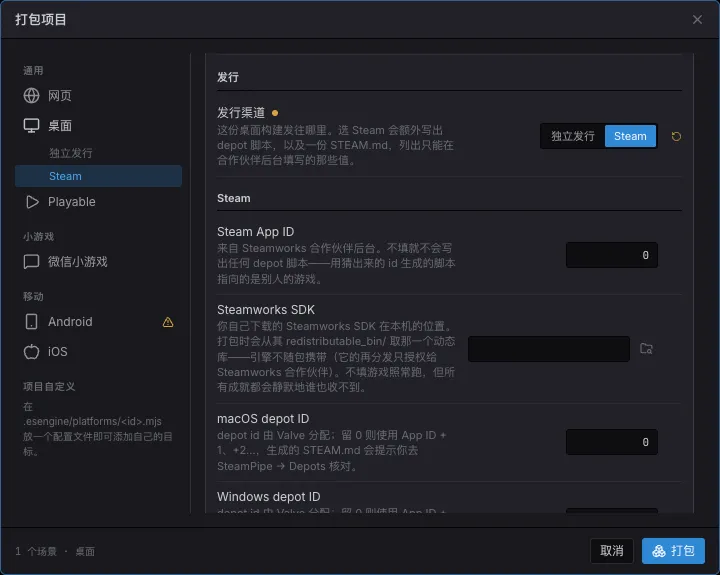Click the Steamworks SDK label
The height and width of the screenshot is (575, 720).
266,310
